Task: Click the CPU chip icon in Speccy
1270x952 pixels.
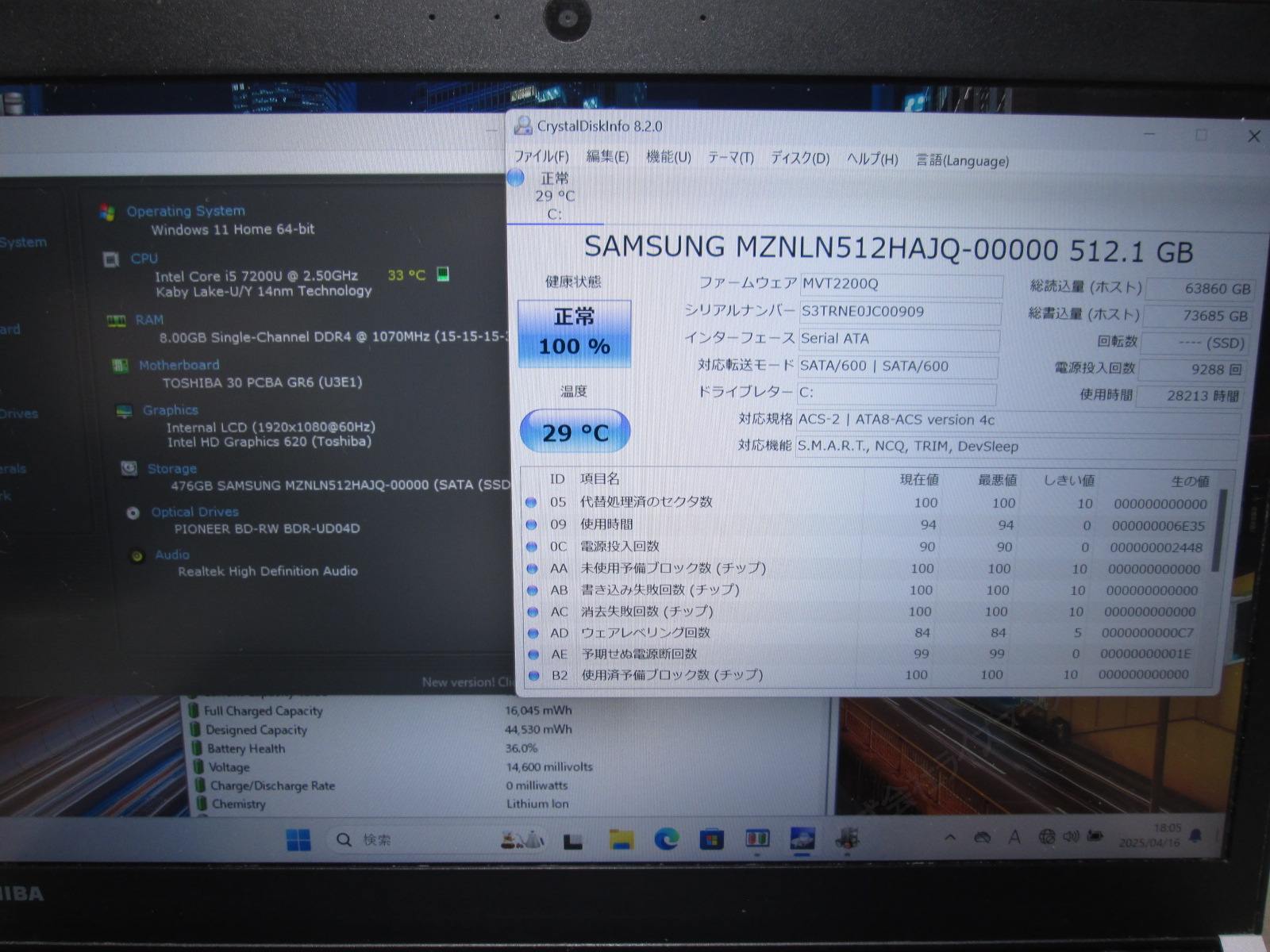Action: (111, 259)
